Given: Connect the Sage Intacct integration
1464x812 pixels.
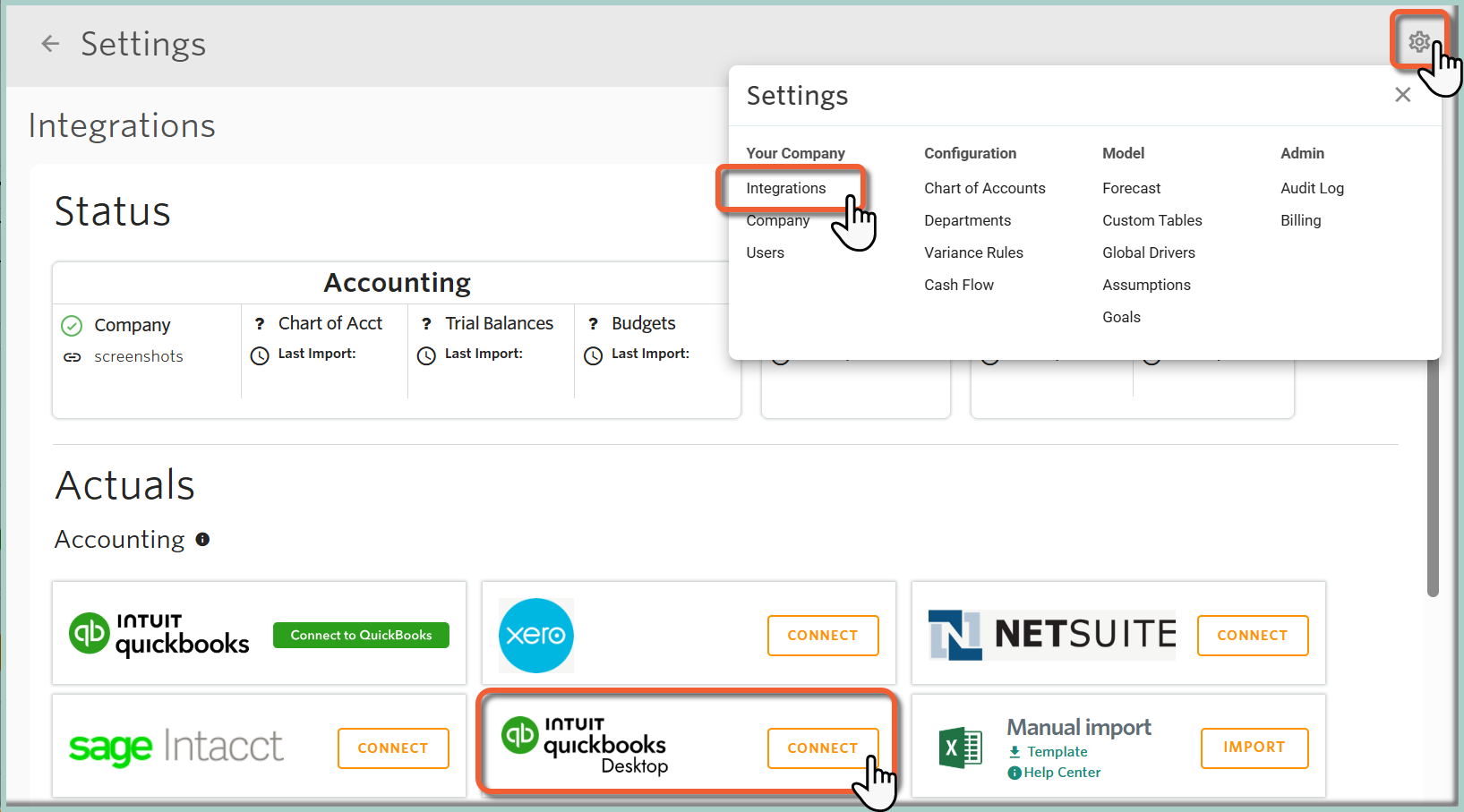Looking at the screenshot, I should click(393, 748).
